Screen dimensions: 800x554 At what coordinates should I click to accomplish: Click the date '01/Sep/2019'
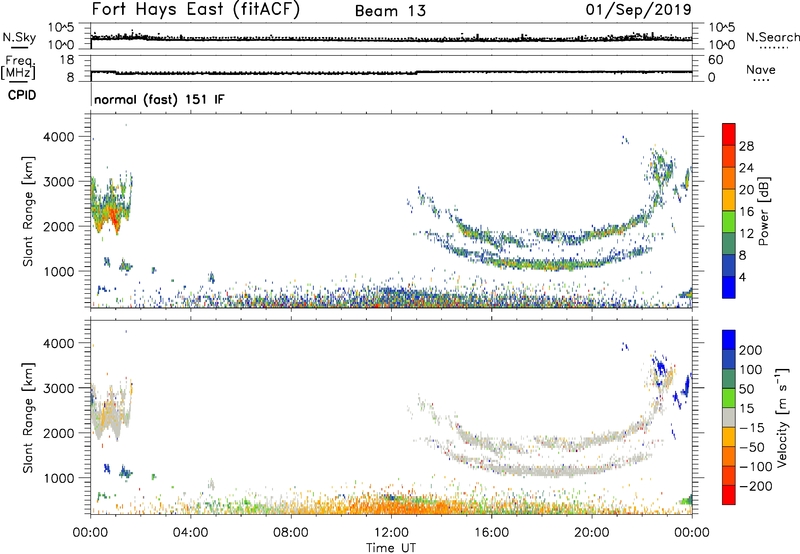(x=638, y=9)
